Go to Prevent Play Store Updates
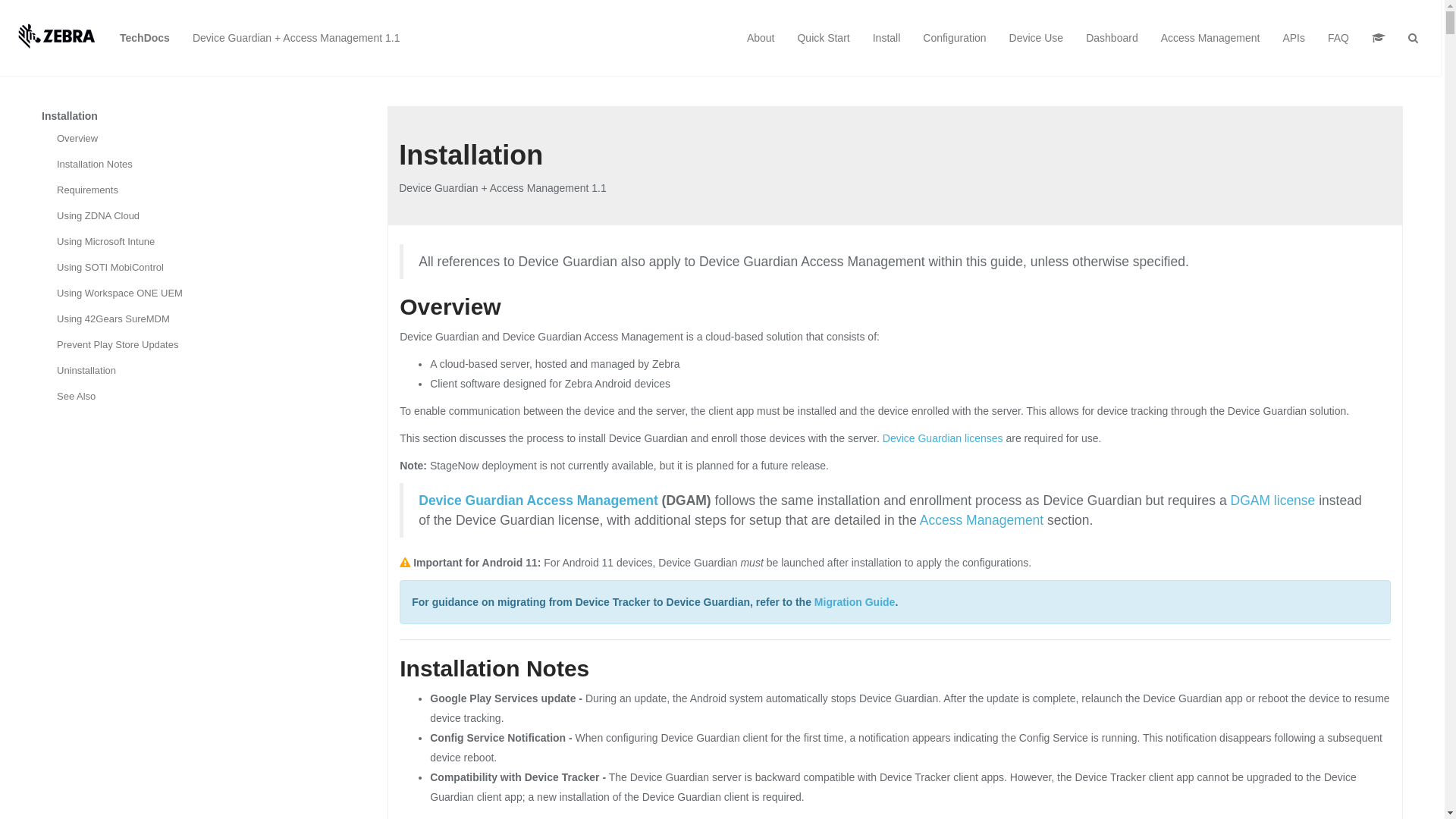This screenshot has height=819, width=1456. (118, 345)
